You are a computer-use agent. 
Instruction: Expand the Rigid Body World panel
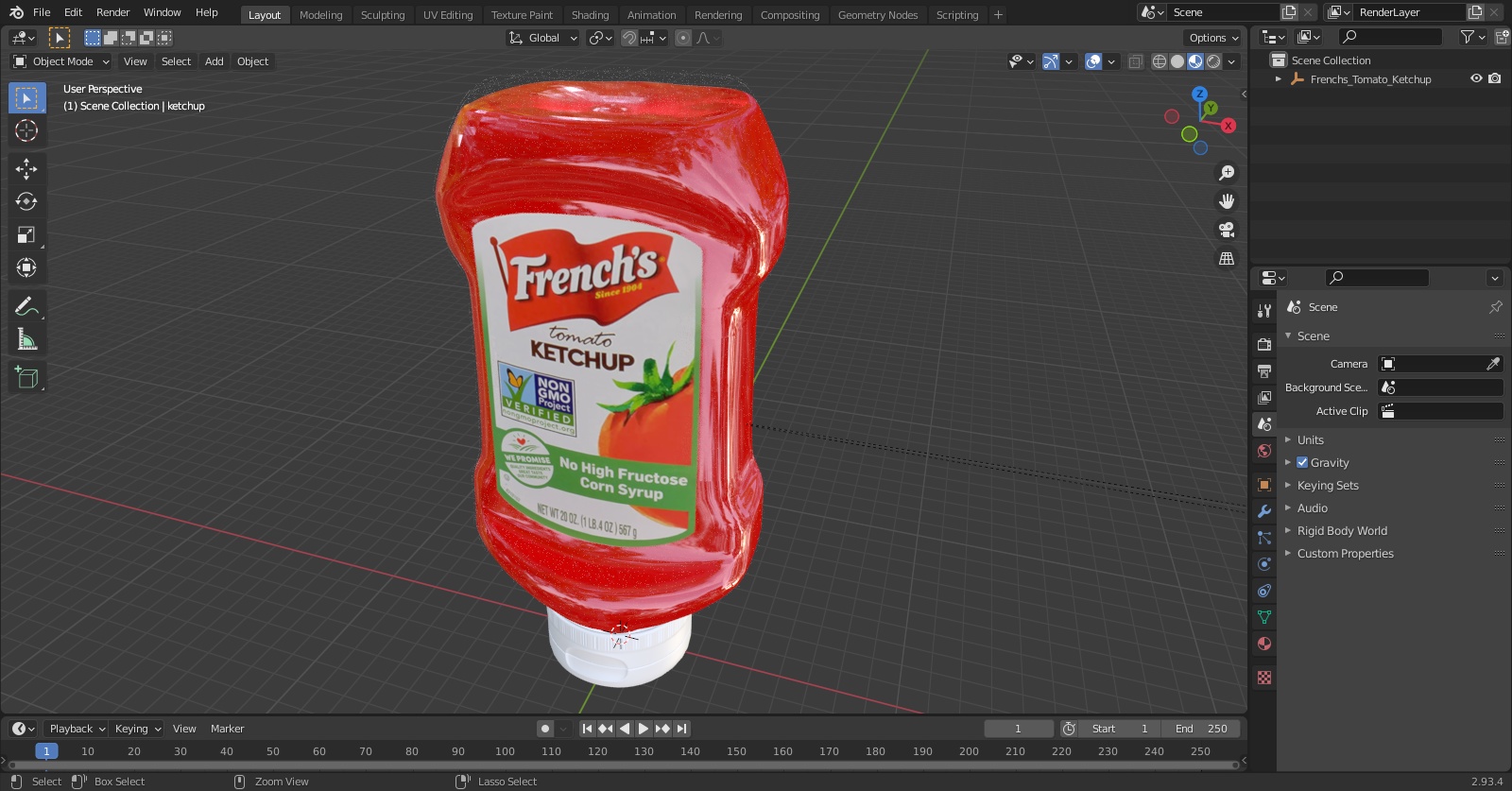pos(1342,531)
